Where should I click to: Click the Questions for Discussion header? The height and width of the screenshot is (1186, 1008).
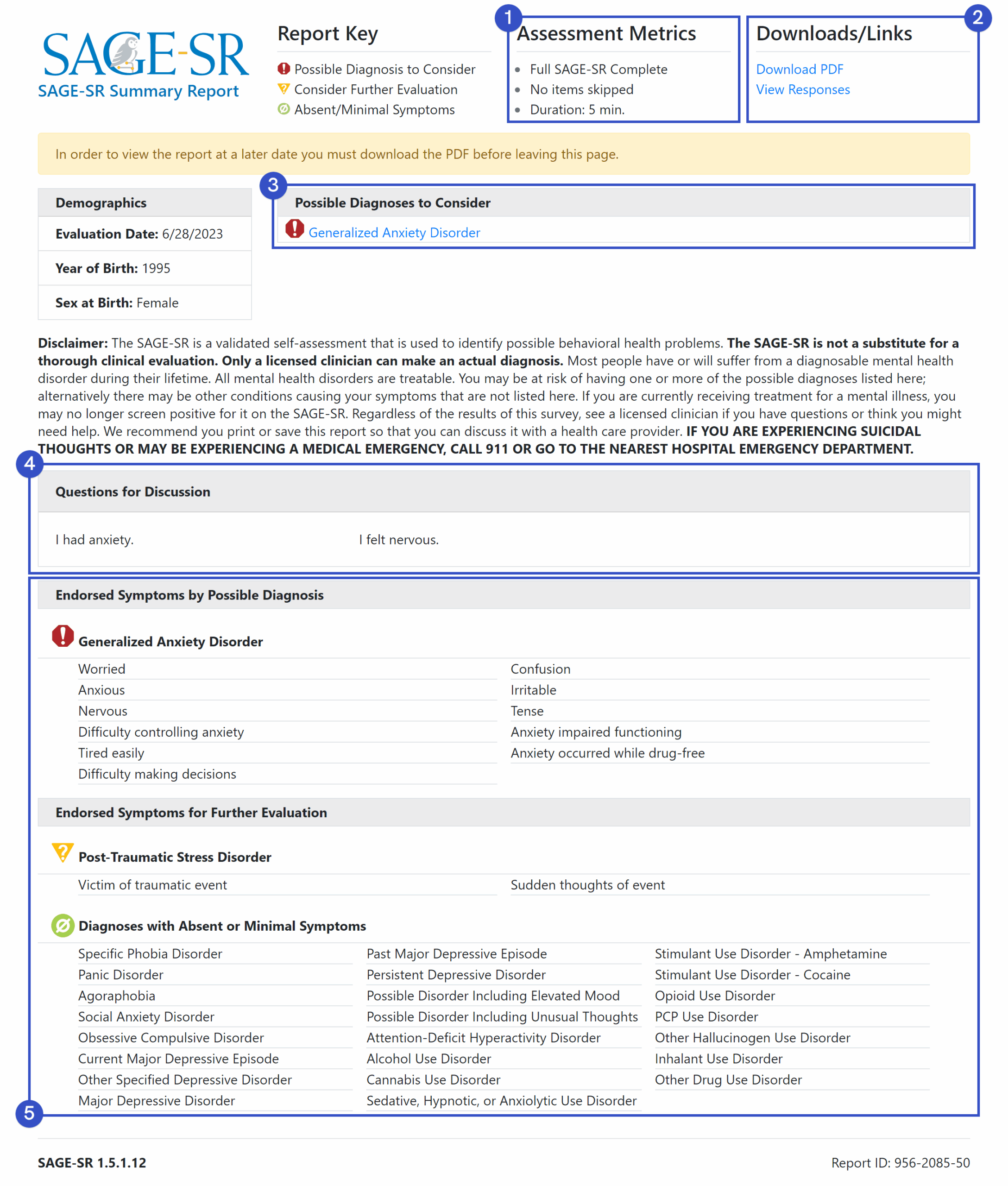click(132, 492)
